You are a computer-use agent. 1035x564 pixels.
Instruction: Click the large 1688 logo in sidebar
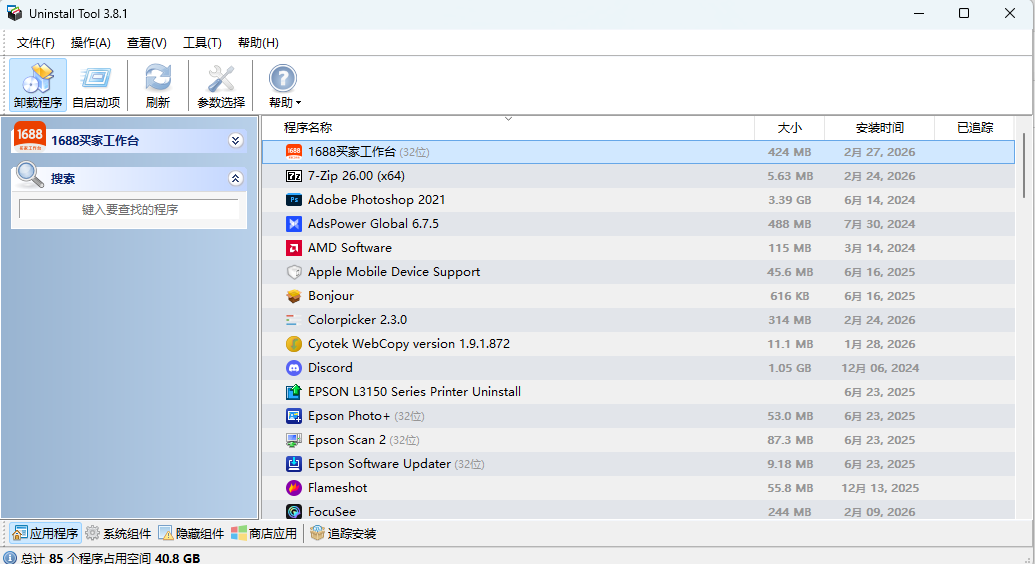tap(30, 137)
